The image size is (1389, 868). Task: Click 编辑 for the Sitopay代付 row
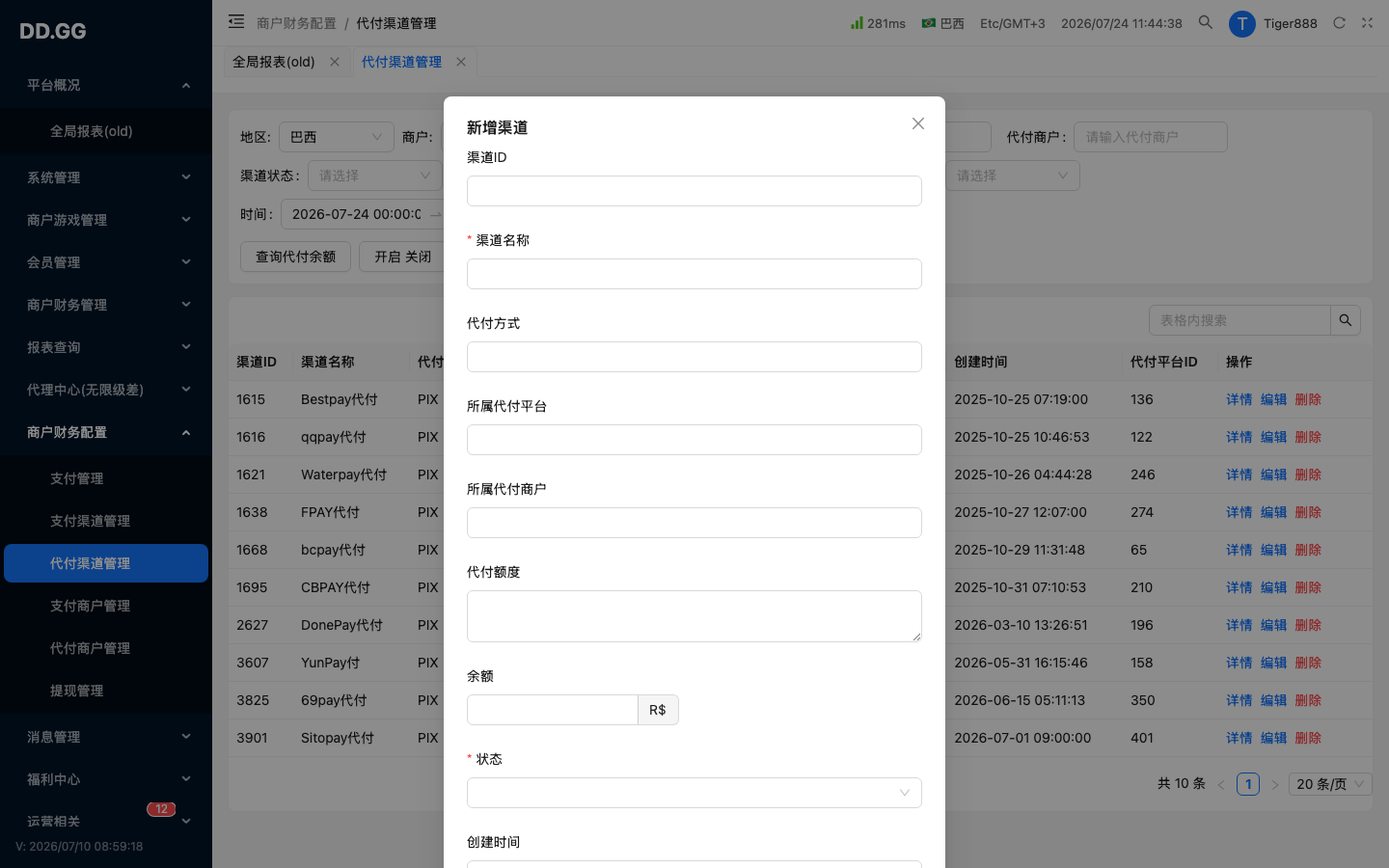[1274, 738]
